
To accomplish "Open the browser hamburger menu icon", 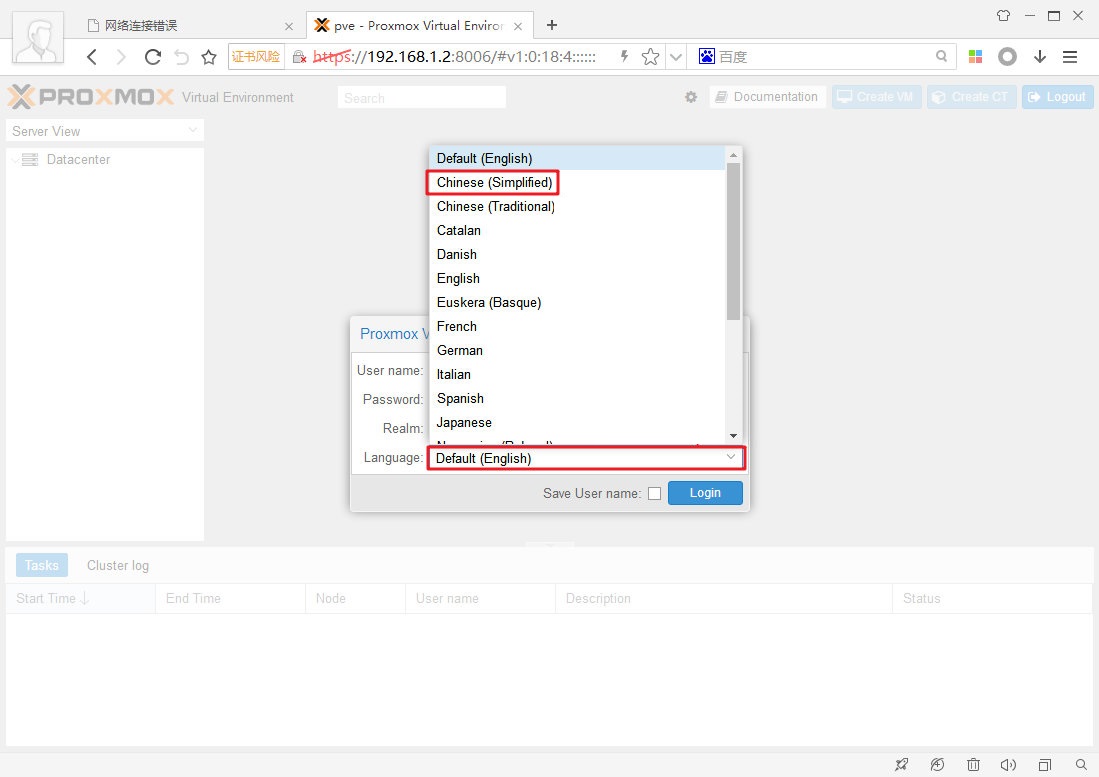I will click(x=1070, y=57).
